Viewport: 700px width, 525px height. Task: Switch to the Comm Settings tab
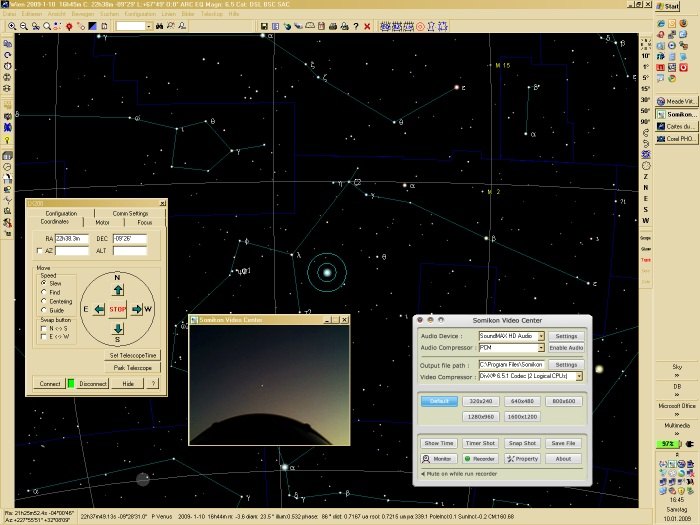pyautogui.click(x=130, y=213)
